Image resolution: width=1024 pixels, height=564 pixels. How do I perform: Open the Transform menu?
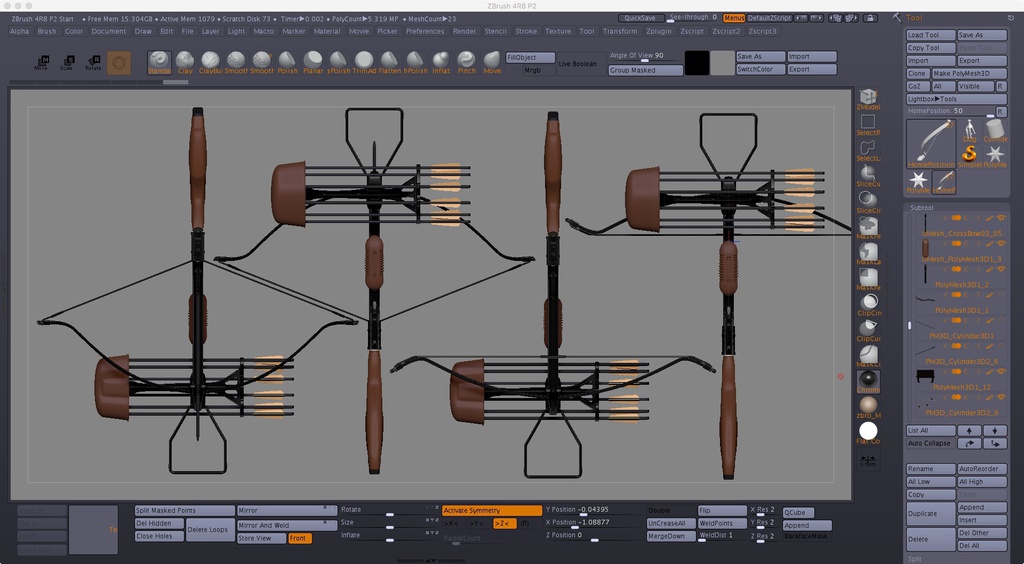(620, 31)
